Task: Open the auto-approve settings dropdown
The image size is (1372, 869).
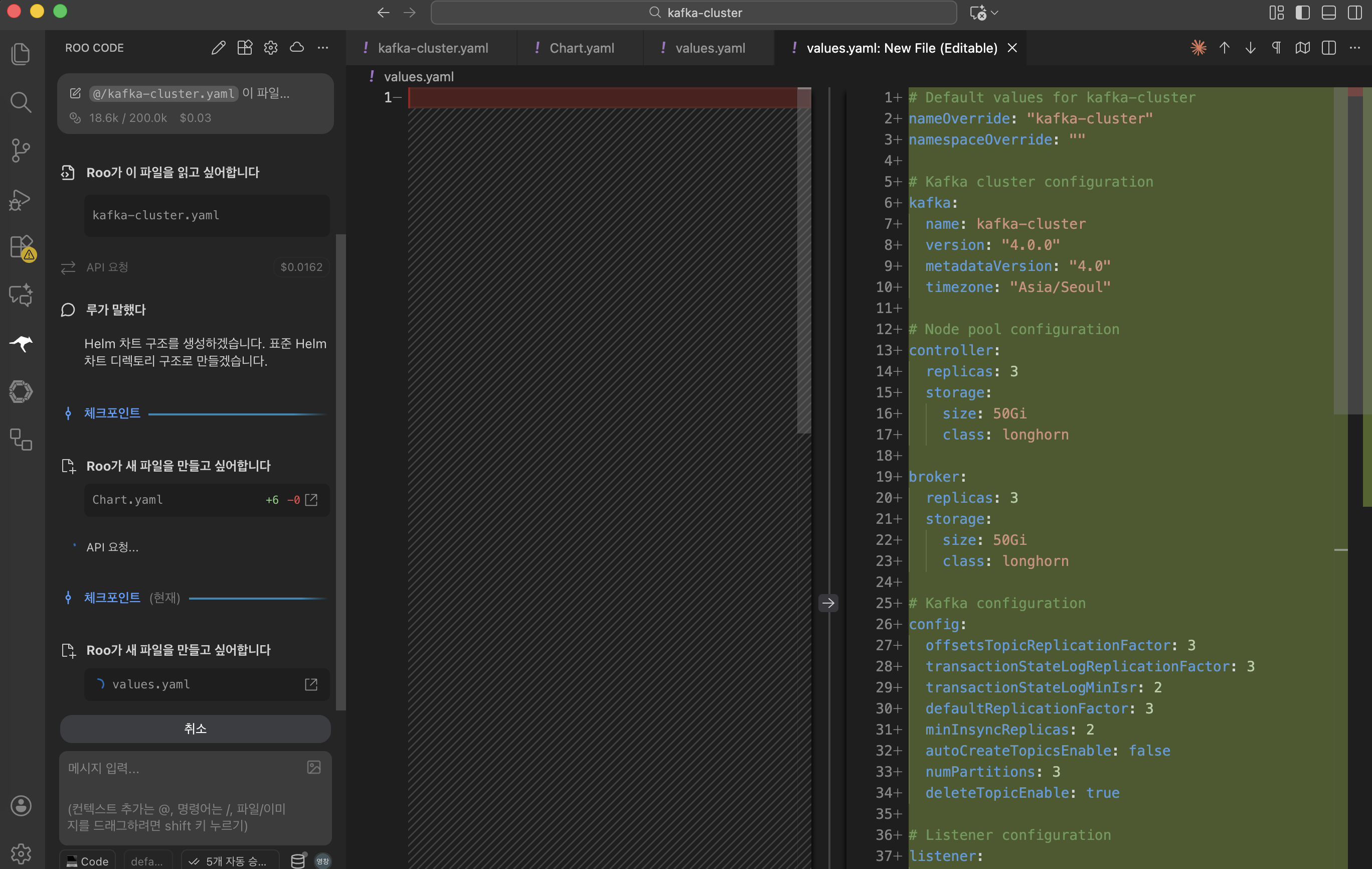Action: point(230,860)
